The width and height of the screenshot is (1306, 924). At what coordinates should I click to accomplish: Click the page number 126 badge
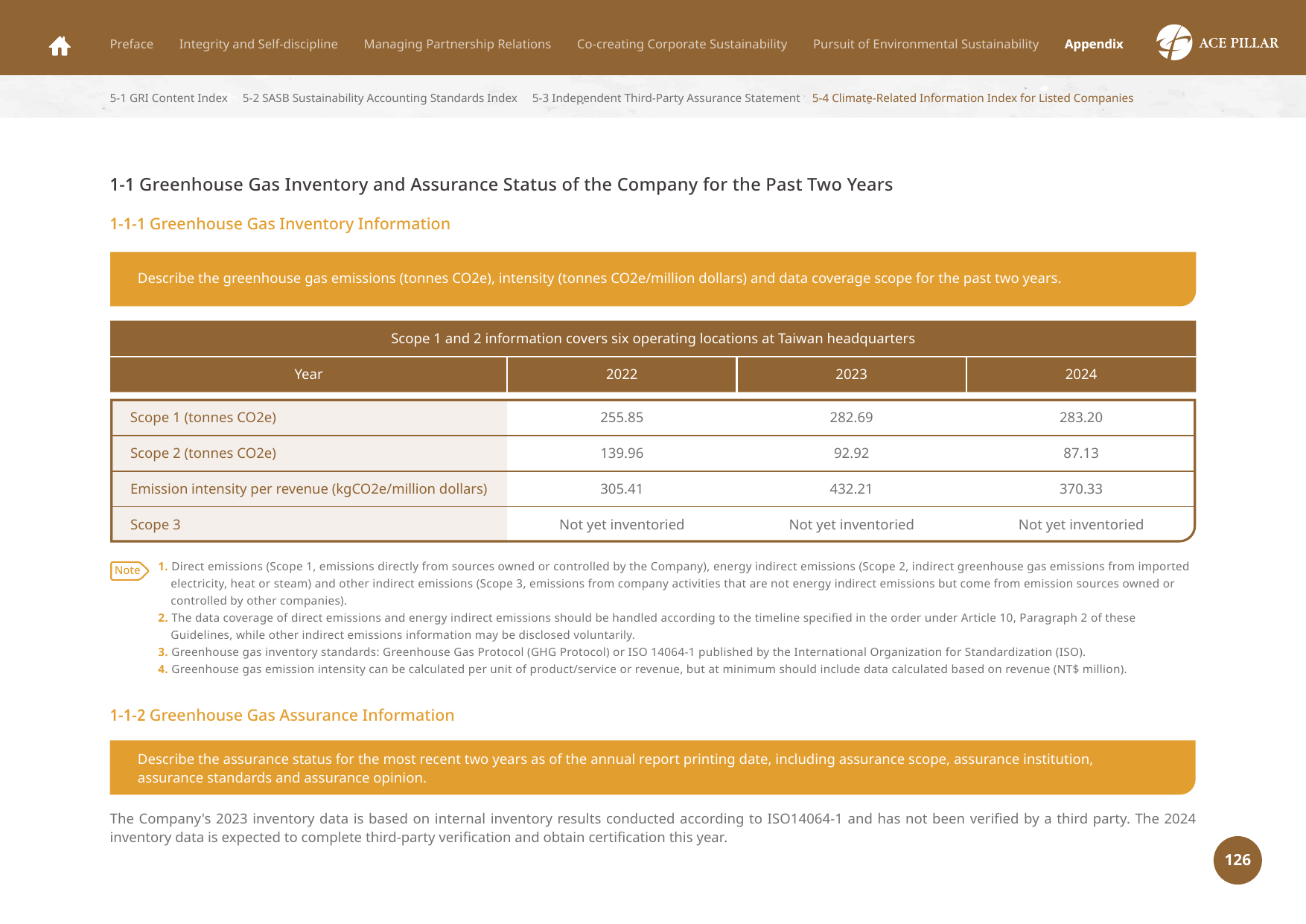click(x=1237, y=860)
